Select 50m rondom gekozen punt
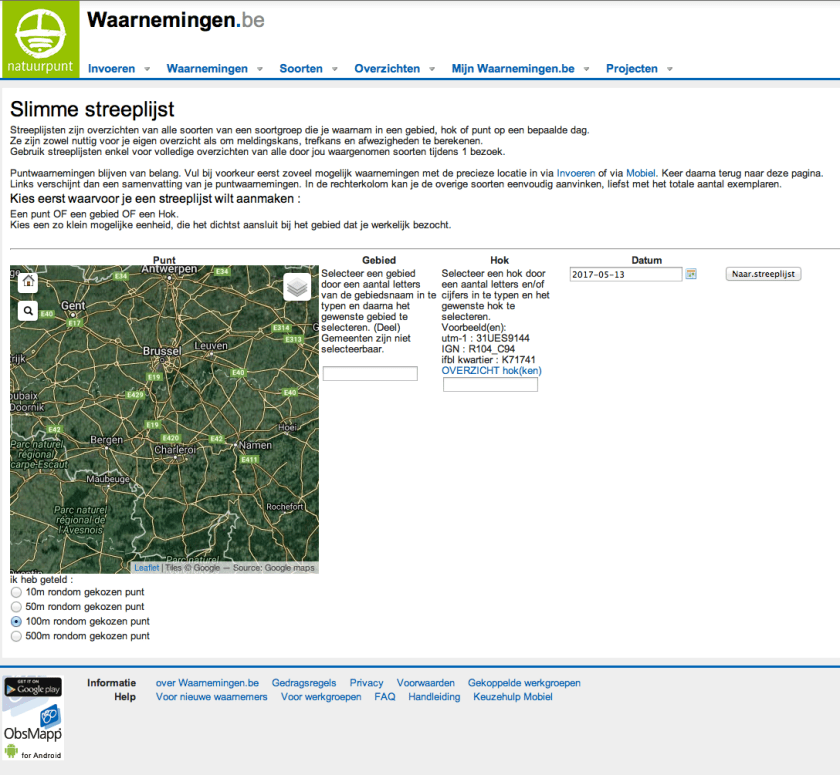This screenshot has height=775, width=840. (x=16, y=607)
